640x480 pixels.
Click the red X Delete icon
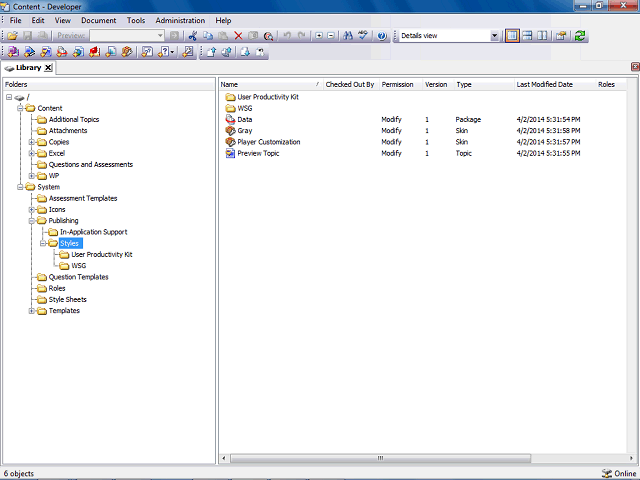tap(238, 36)
